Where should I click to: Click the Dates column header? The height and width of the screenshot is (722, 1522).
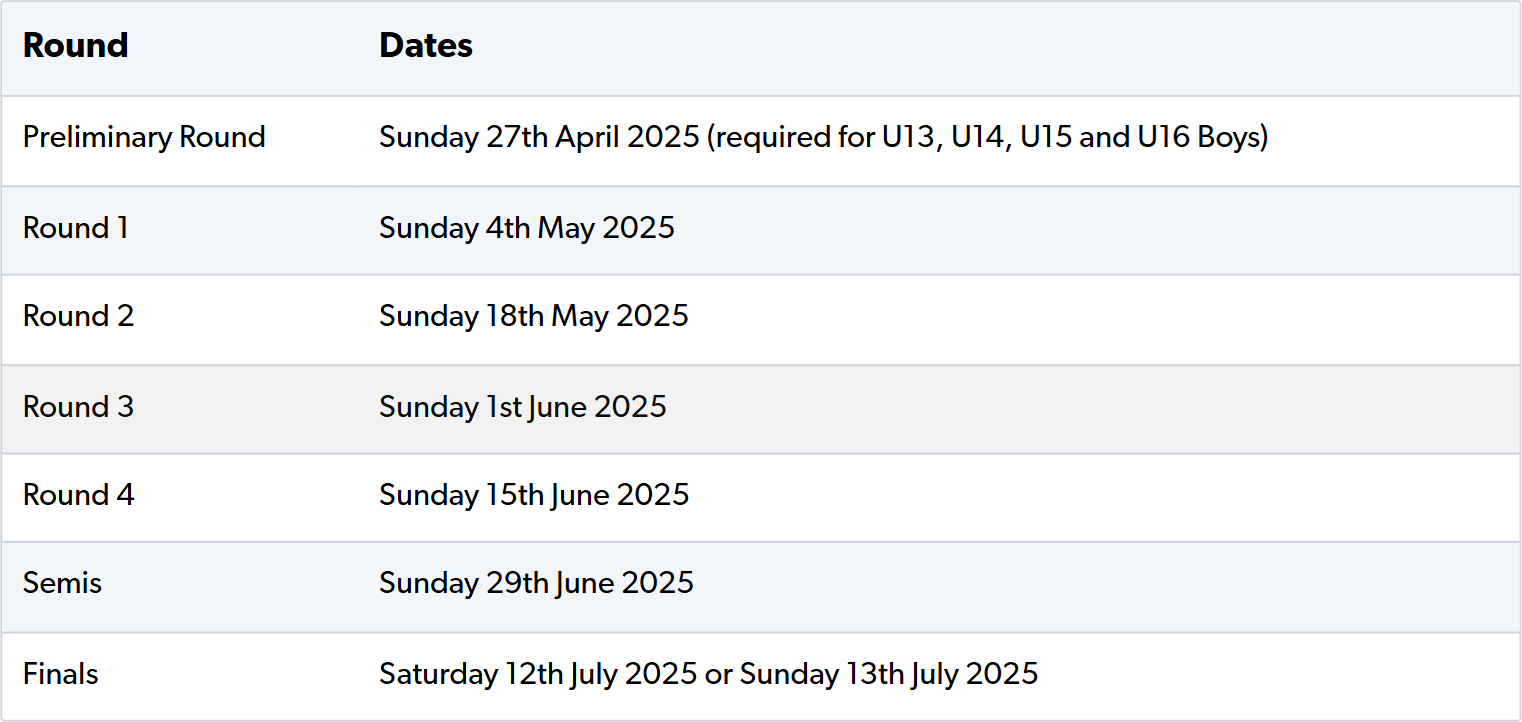click(426, 46)
